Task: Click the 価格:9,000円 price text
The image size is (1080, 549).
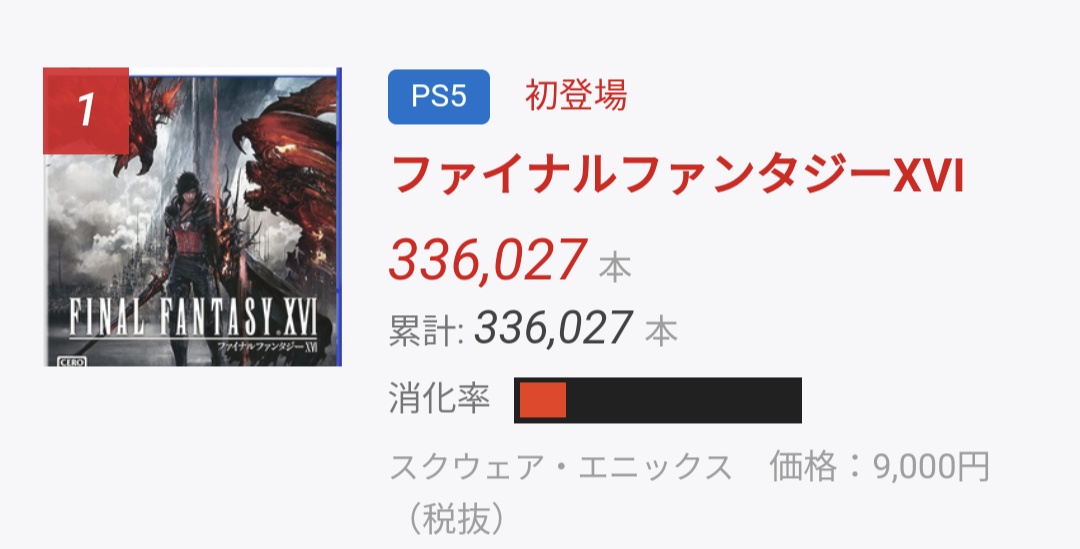Action: pyautogui.click(x=879, y=466)
